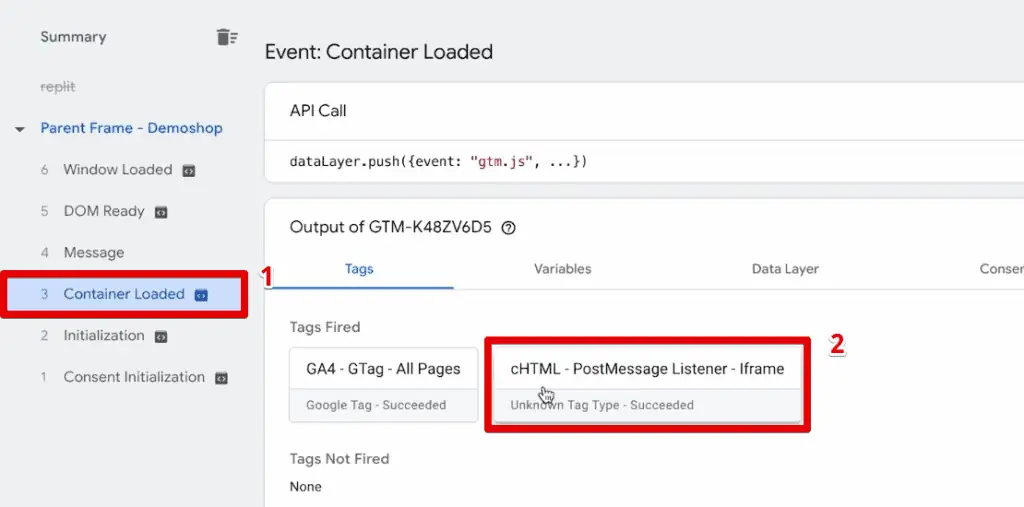
Task: Click the Output of GTM-K48ZV6D5 title
Action: 391,227
